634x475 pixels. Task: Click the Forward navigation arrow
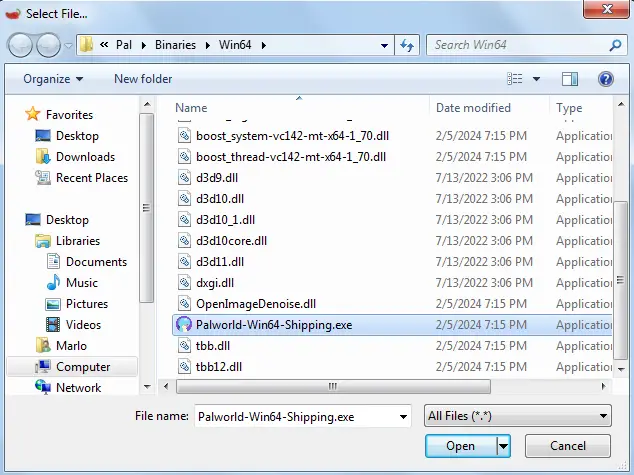[48, 45]
